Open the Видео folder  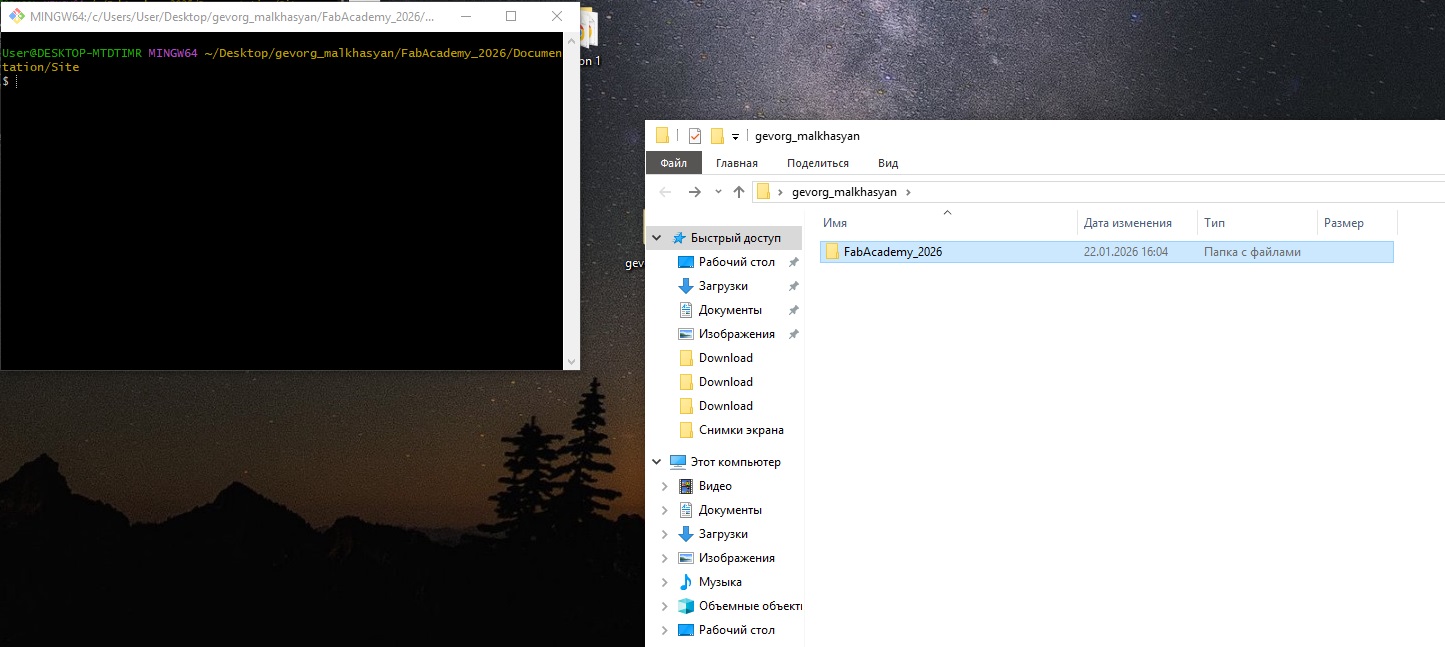point(715,486)
